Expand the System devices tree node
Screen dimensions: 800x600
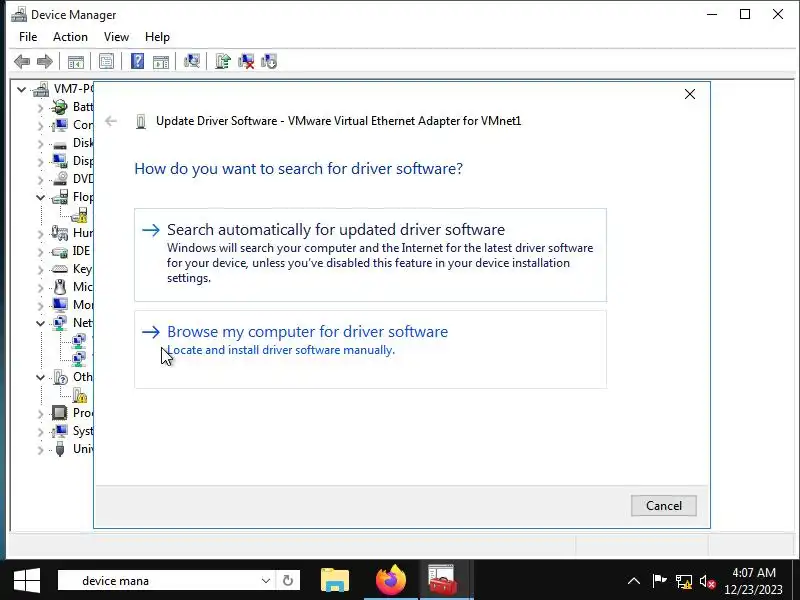(40, 432)
